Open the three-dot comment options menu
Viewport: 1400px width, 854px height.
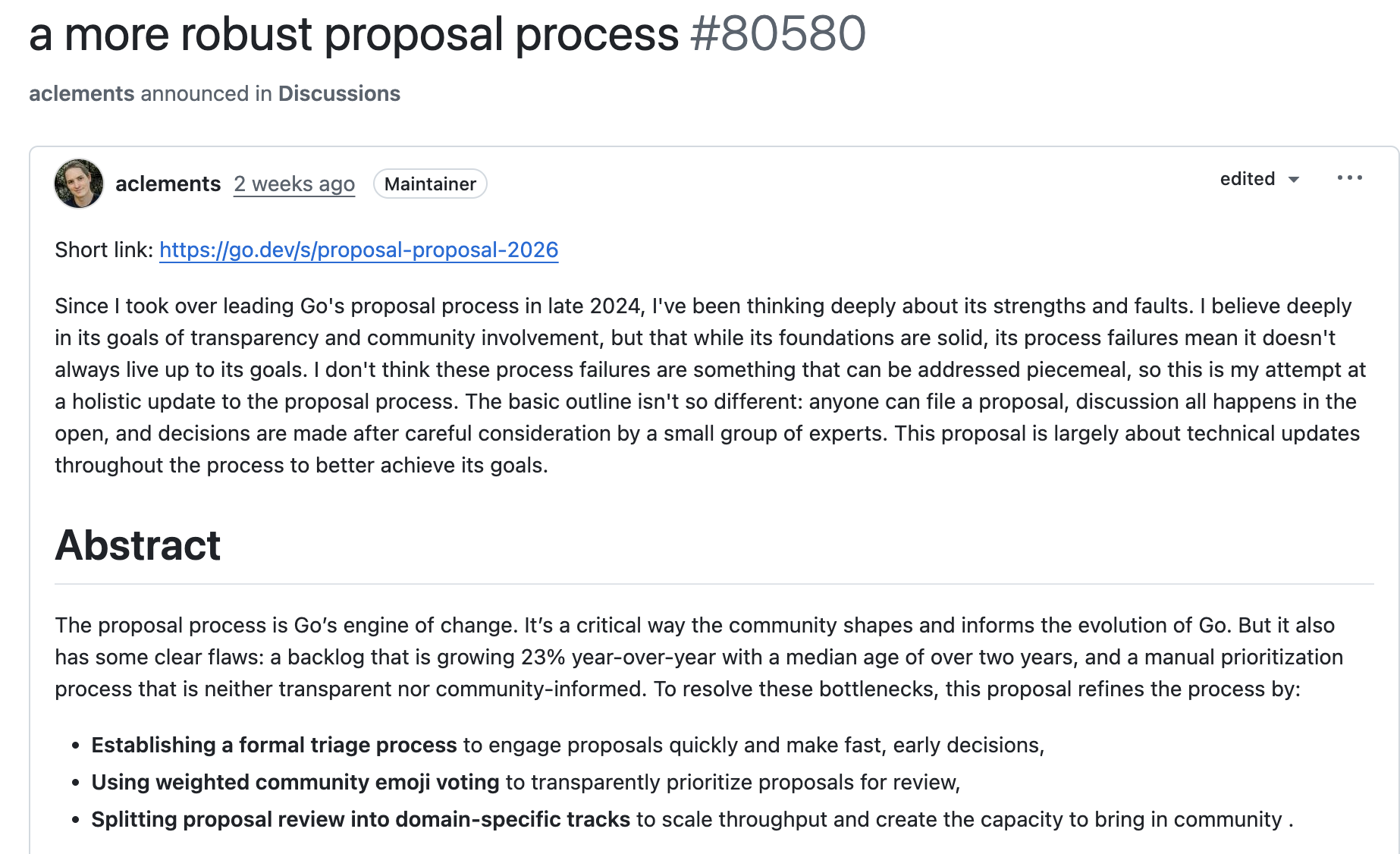(x=1349, y=178)
